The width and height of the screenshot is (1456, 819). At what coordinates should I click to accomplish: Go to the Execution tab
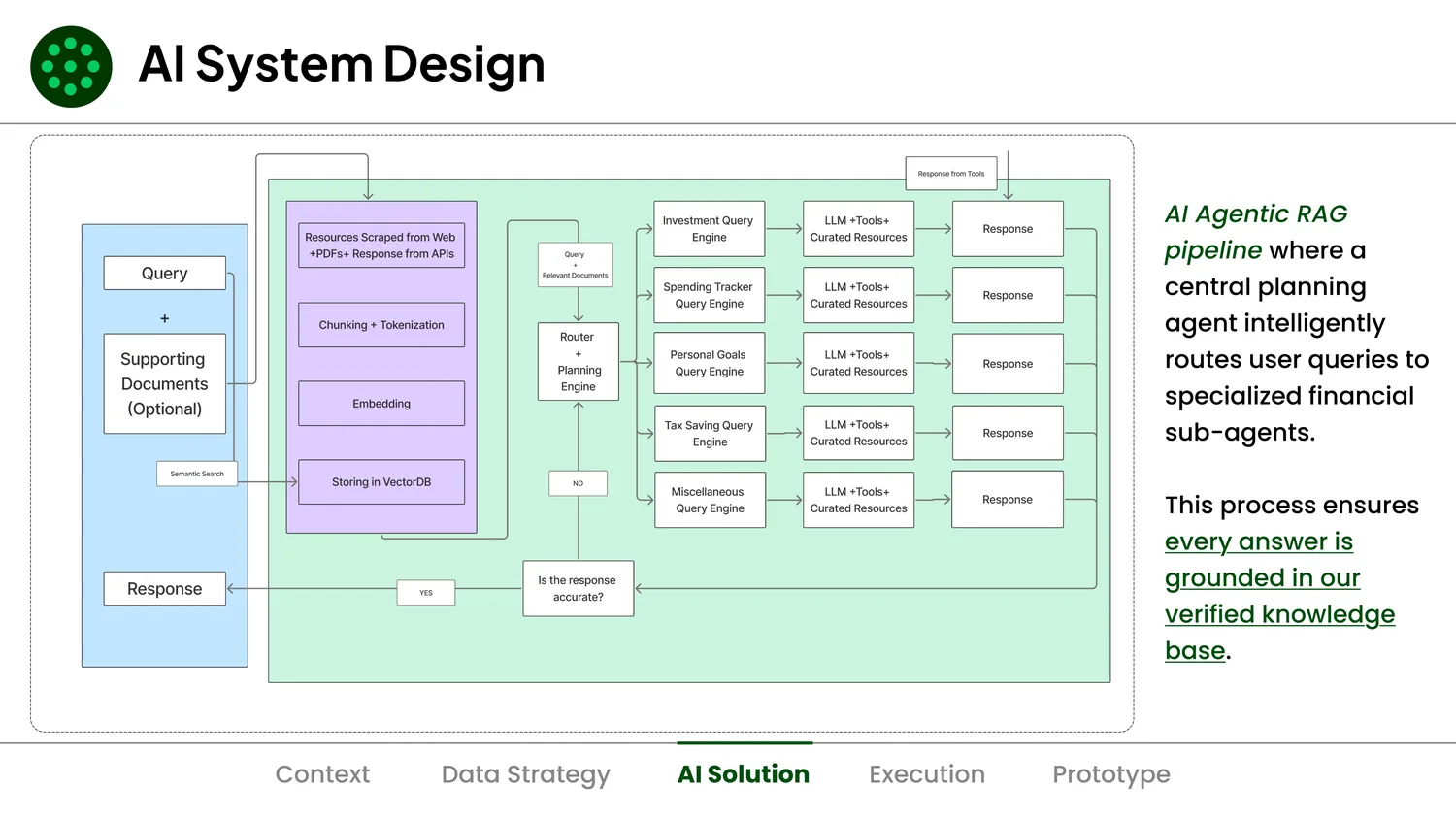pos(927,774)
